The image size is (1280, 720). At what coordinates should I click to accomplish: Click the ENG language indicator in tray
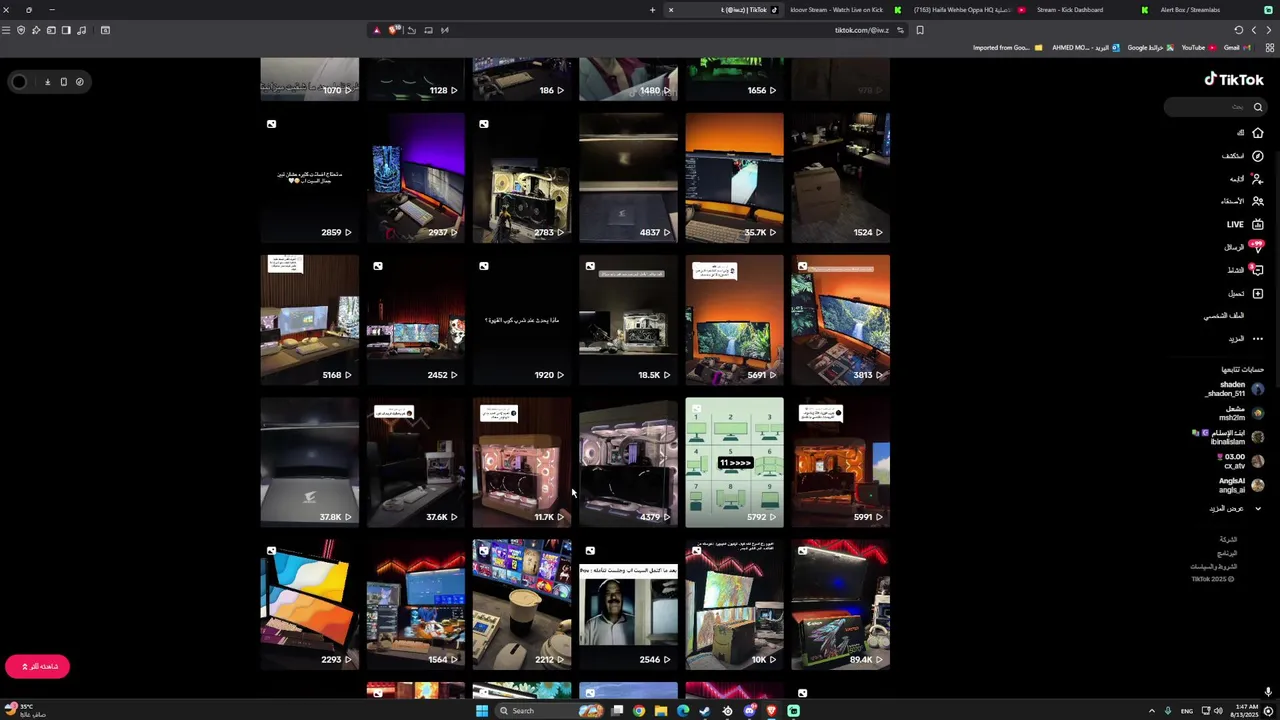click(1187, 711)
